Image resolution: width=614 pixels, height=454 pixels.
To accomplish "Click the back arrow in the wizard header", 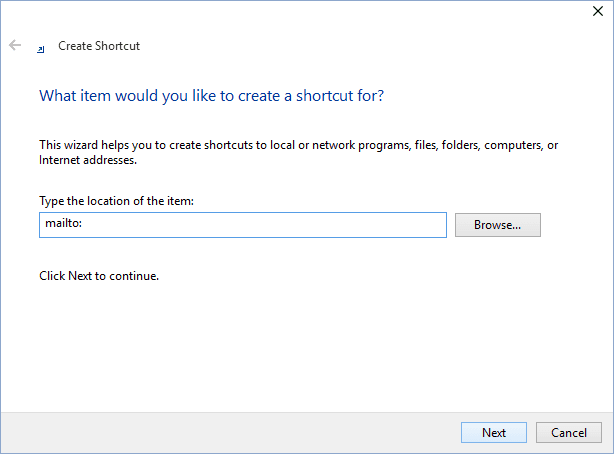I will 15,45.
